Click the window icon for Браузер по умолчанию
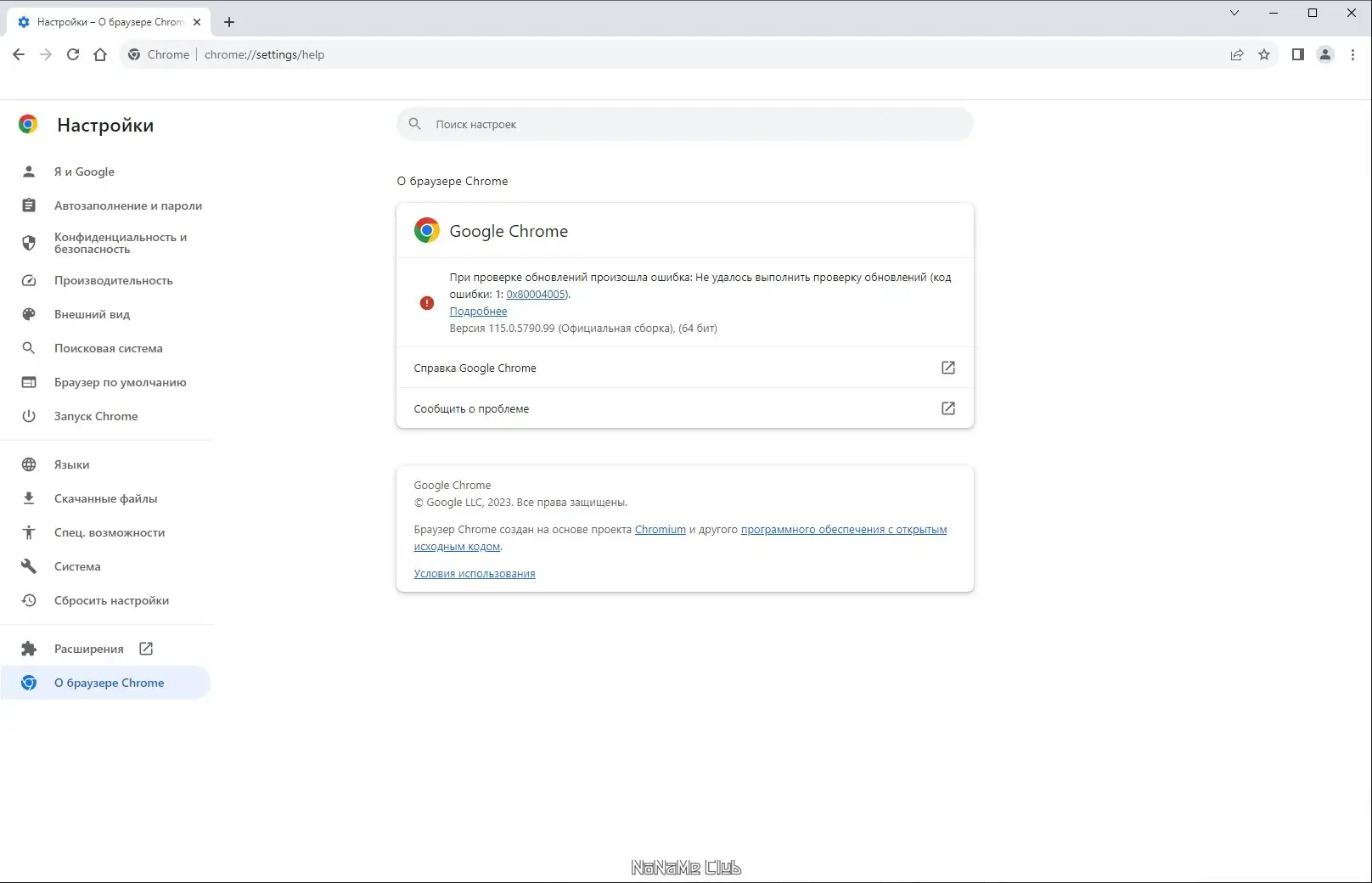Viewport: 1372px width, 883px height. click(29, 382)
